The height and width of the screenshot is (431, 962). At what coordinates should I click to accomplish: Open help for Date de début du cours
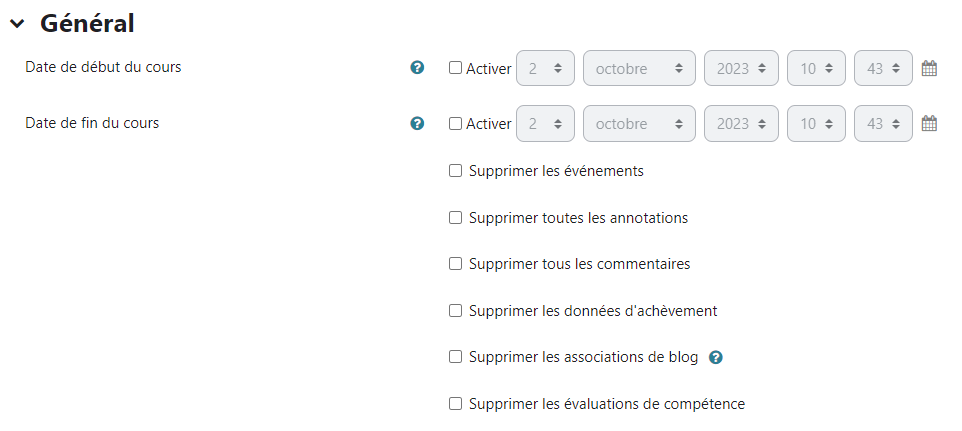click(418, 68)
